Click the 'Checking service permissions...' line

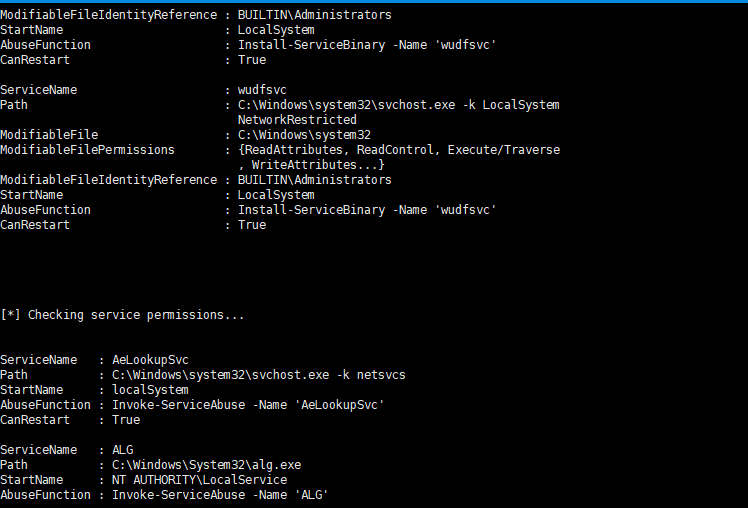[124, 315]
